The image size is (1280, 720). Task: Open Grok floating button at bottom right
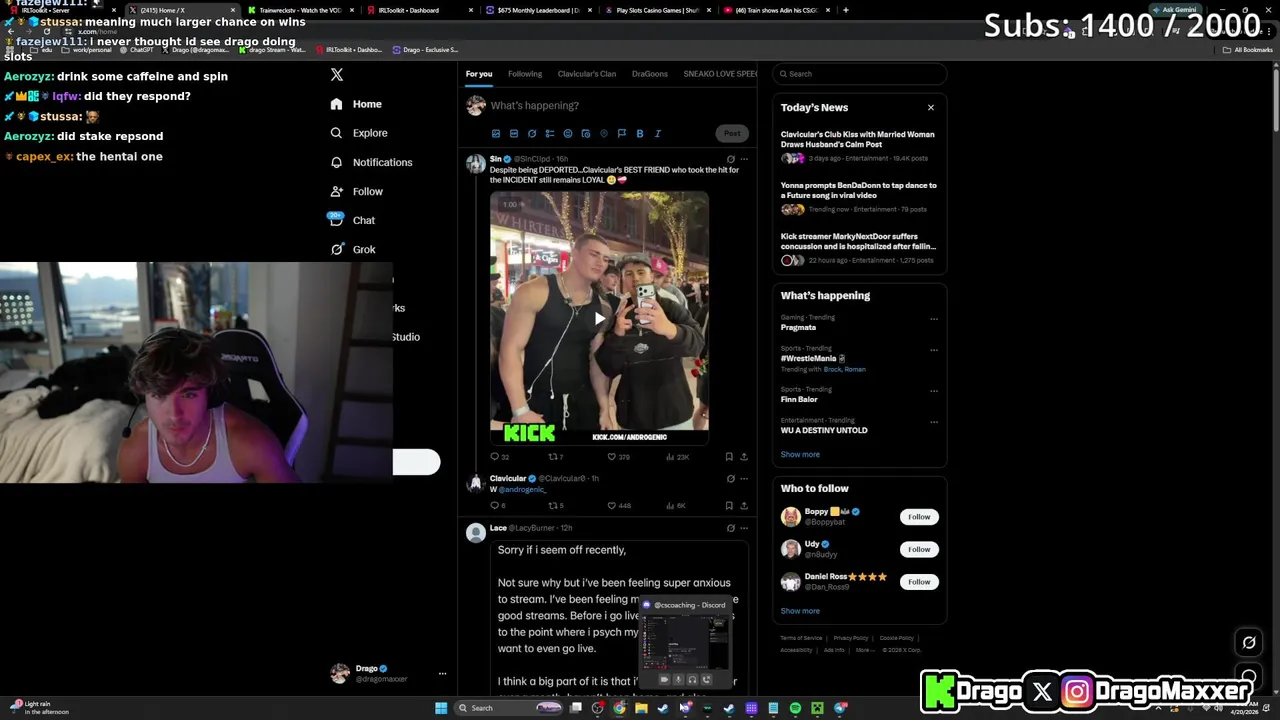tap(1249, 643)
